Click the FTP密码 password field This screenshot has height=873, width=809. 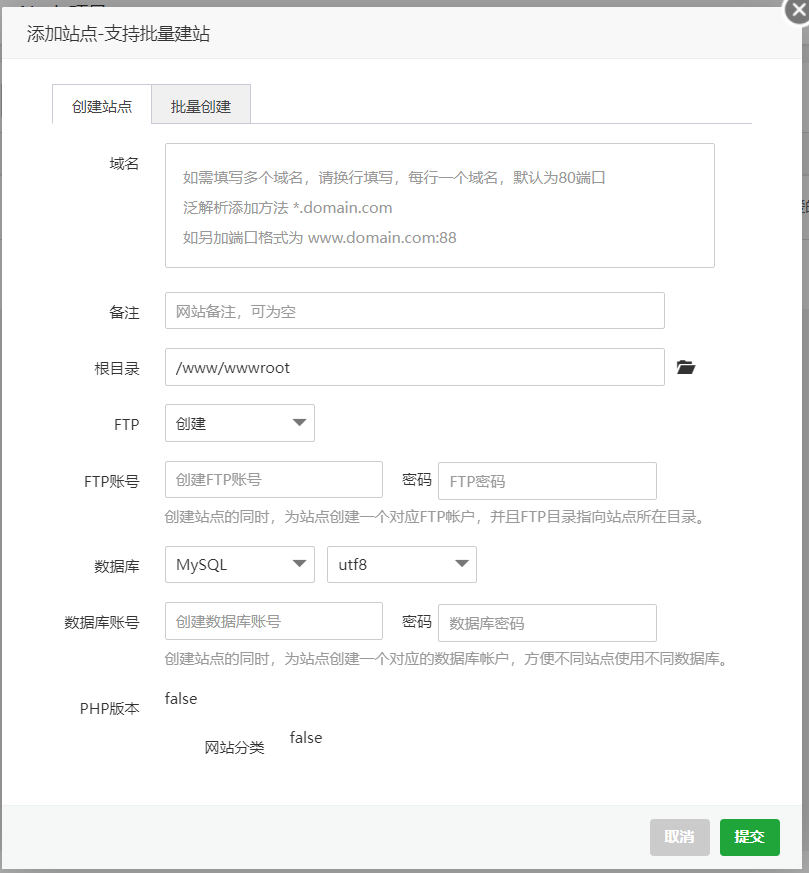(x=547, y=481)
